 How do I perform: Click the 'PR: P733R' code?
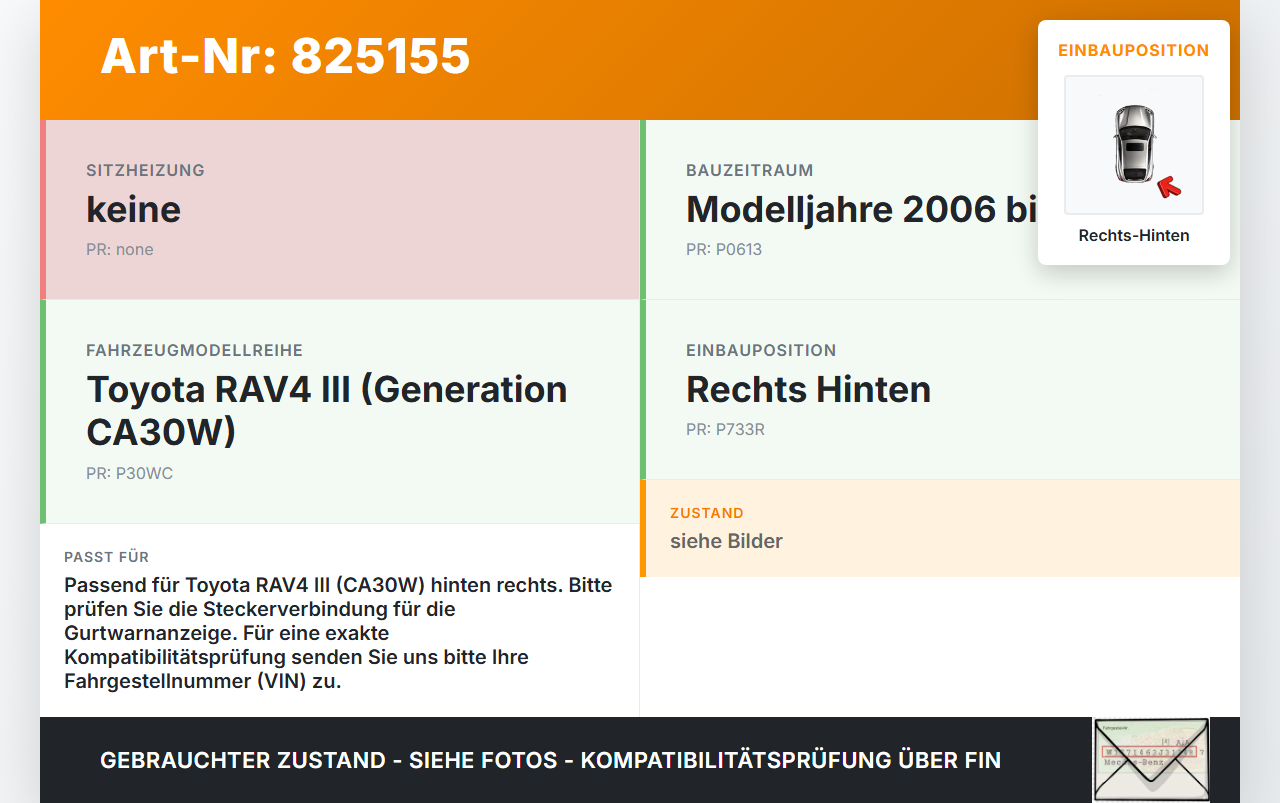pyautogui.click(x=726, y=430)
